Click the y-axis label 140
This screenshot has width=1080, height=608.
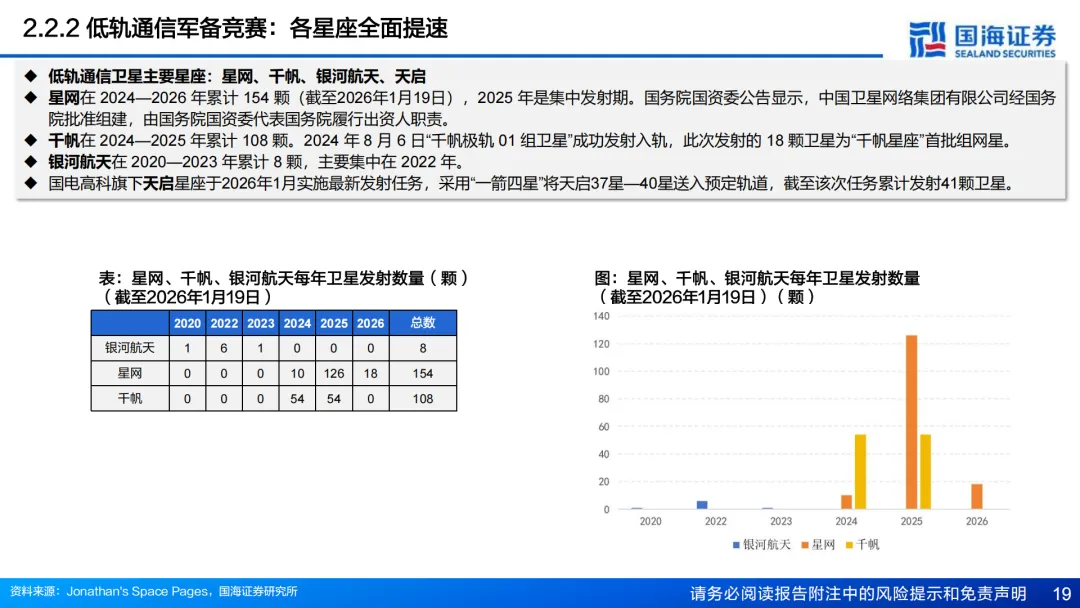pos(601,317)
